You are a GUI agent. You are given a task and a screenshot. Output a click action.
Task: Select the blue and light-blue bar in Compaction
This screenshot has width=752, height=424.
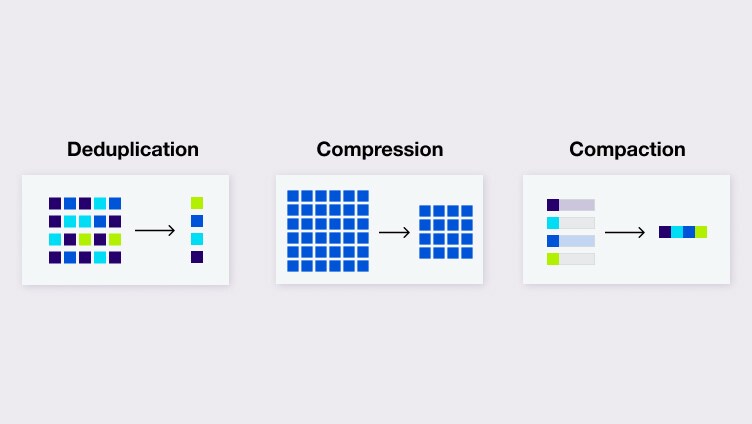pyautogui.click(x=570, y=241)
